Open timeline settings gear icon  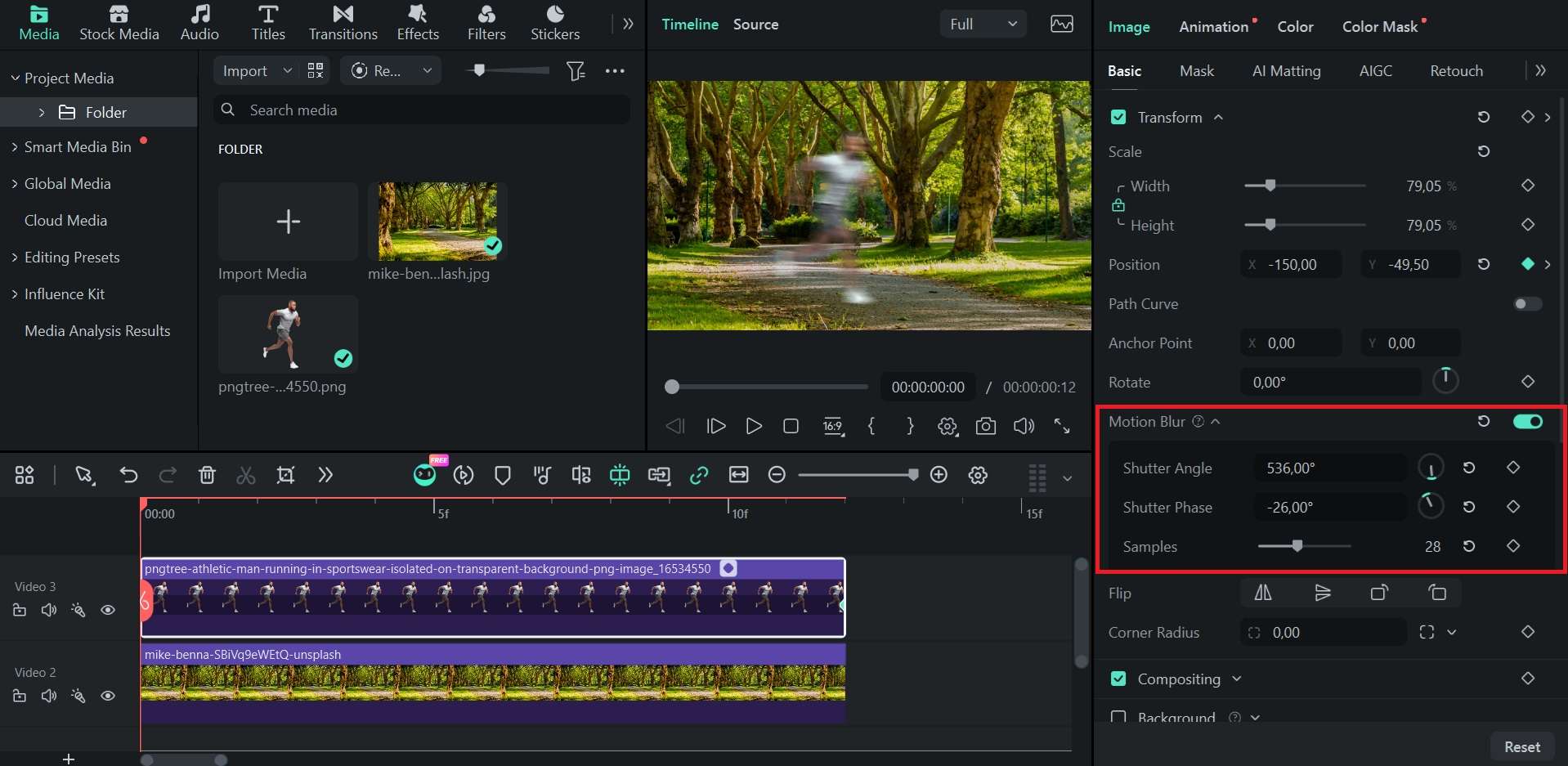pos(978,475)
